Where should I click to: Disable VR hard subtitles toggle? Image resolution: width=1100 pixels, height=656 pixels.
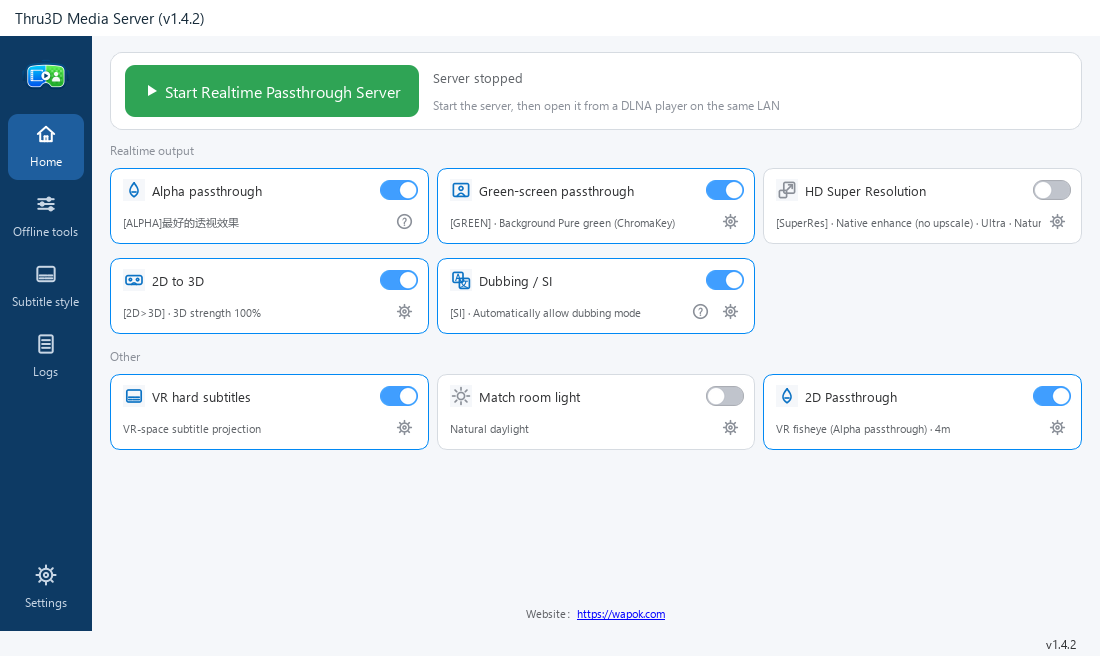pyautogui.click(x=398, y=396)
